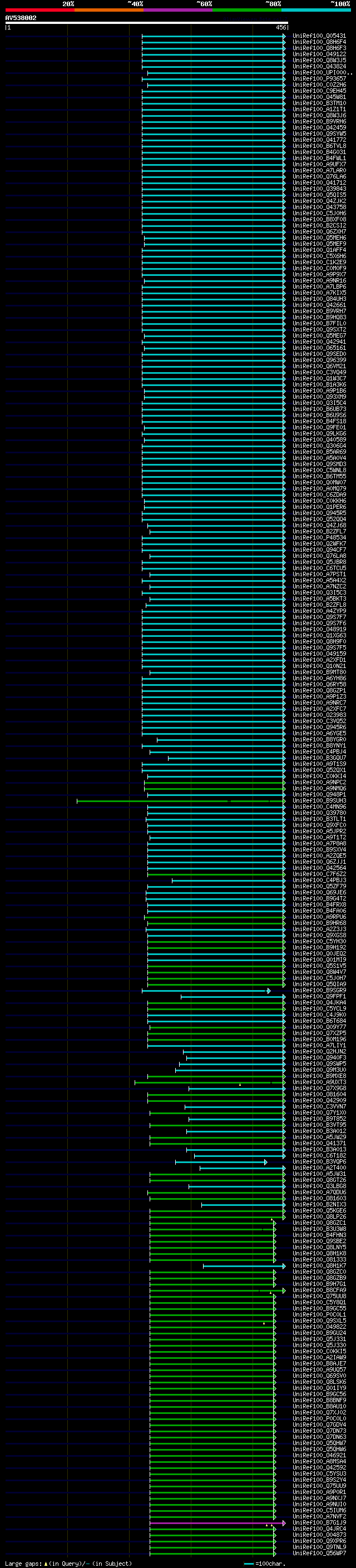Select hit label UniRef100_B7G1J9
356x1568 pixels.
[x=319, y=1522]
